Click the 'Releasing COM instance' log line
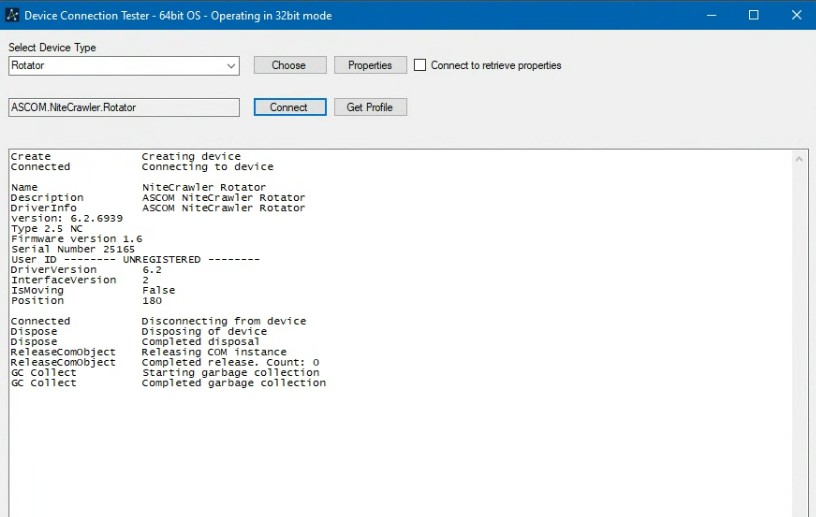Screen dimensions: 816x517 point(214,352)
